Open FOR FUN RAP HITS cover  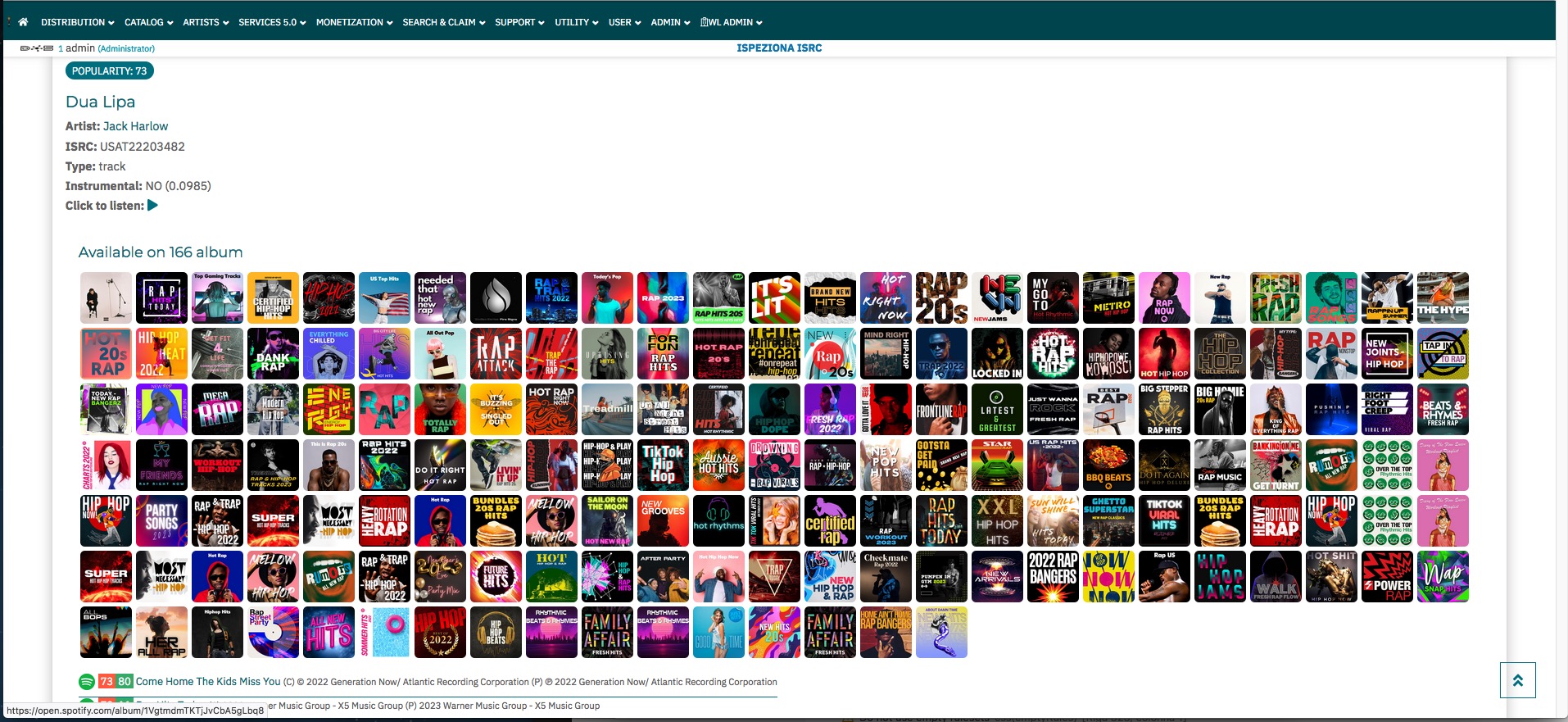pyautogui.click(x=663, y=353)
